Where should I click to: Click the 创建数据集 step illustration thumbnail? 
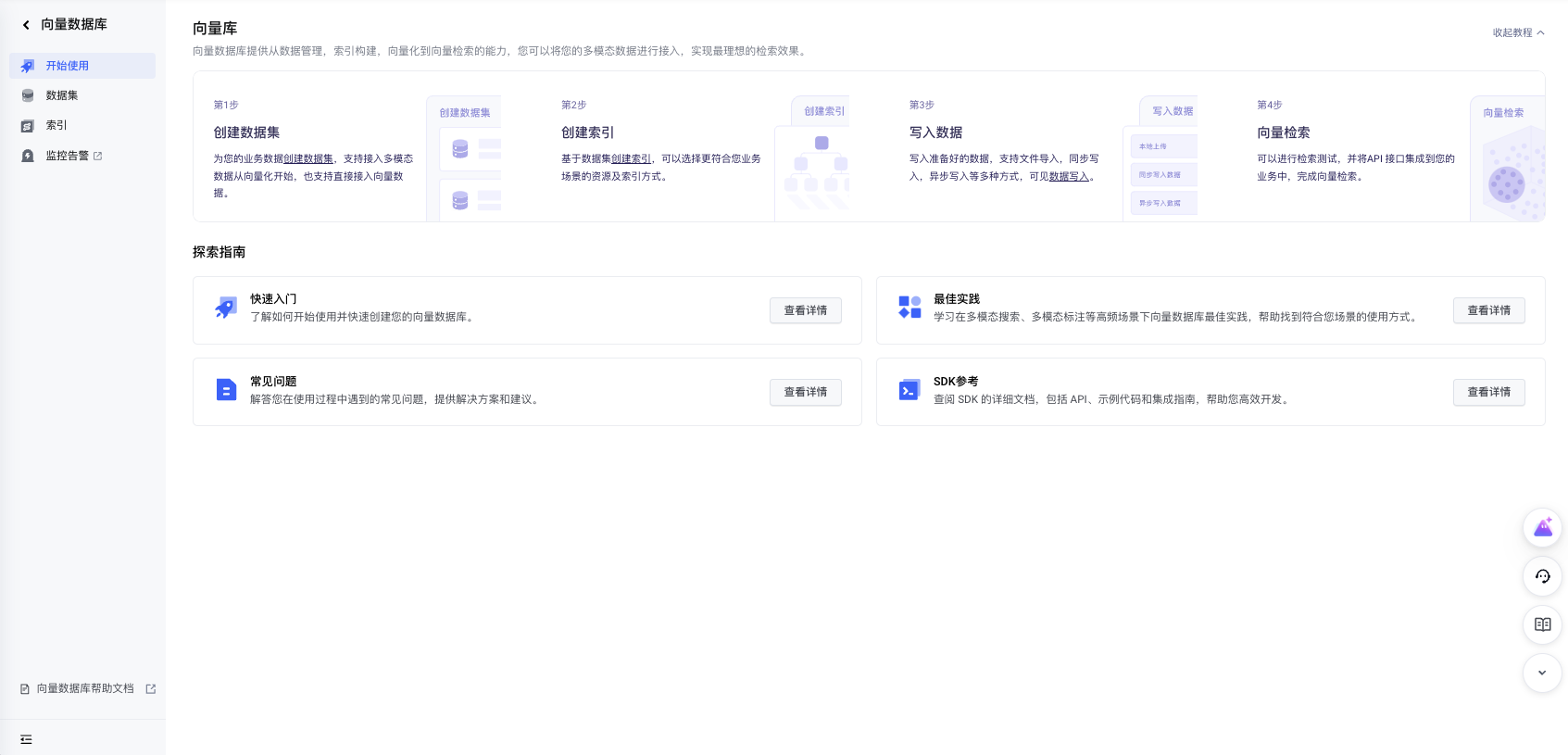(x=464, y=158)
